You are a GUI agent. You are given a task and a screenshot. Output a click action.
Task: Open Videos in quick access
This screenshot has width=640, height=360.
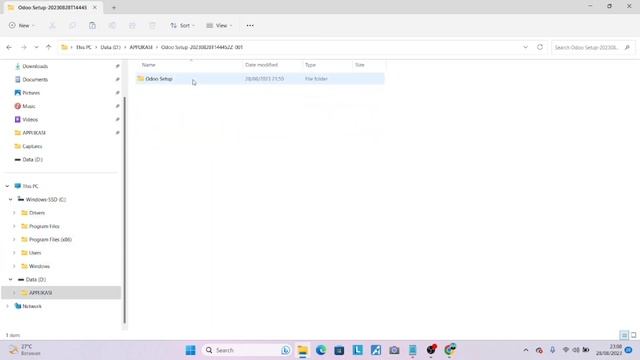click(30, 120)
